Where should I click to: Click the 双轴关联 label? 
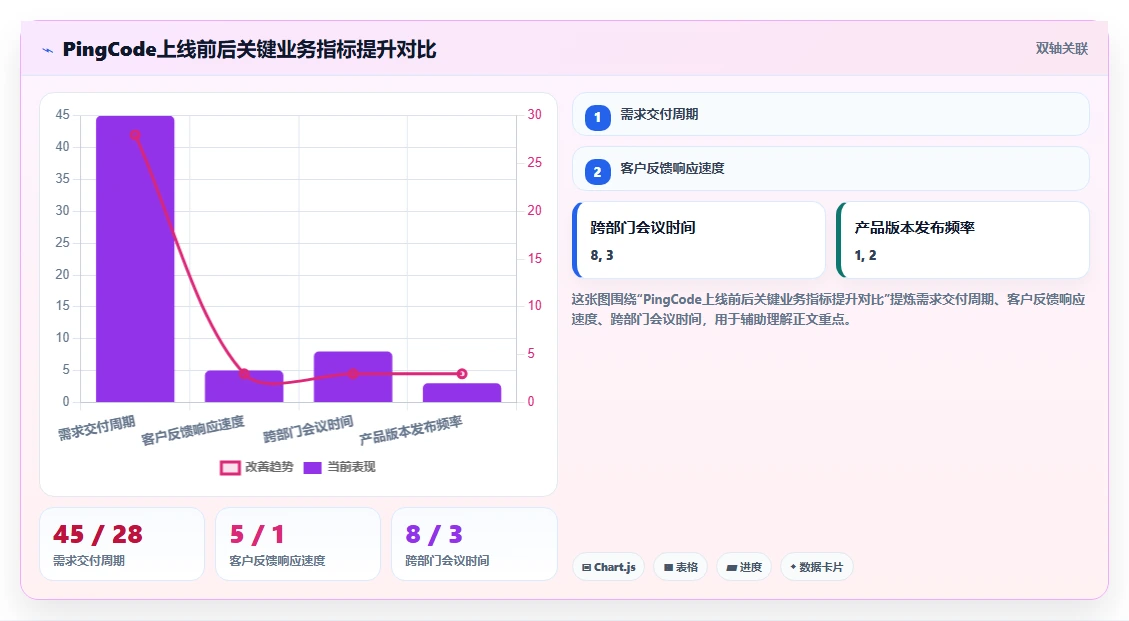point(1061,48)
